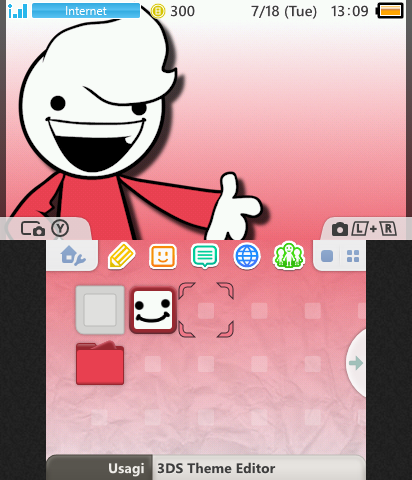412x480 pixels.
Task: Enlarge icons with the four-square view button
Action: [x=353, y=256]
